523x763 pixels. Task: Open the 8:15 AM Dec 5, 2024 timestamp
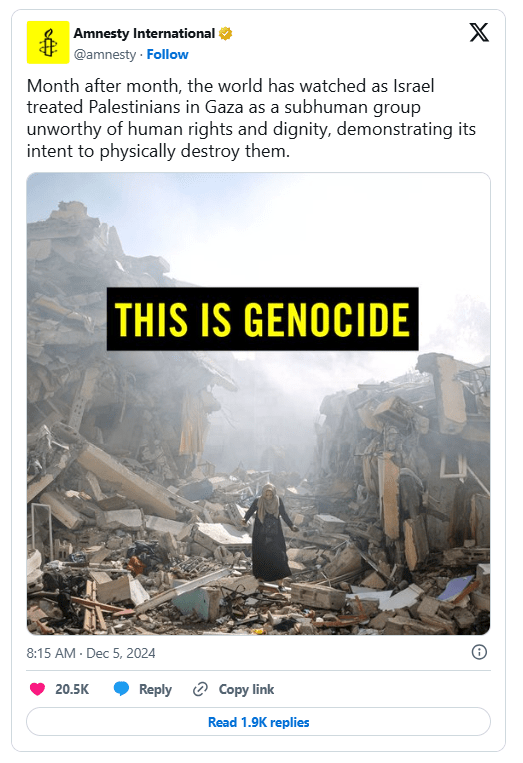[x=91, y=653]
